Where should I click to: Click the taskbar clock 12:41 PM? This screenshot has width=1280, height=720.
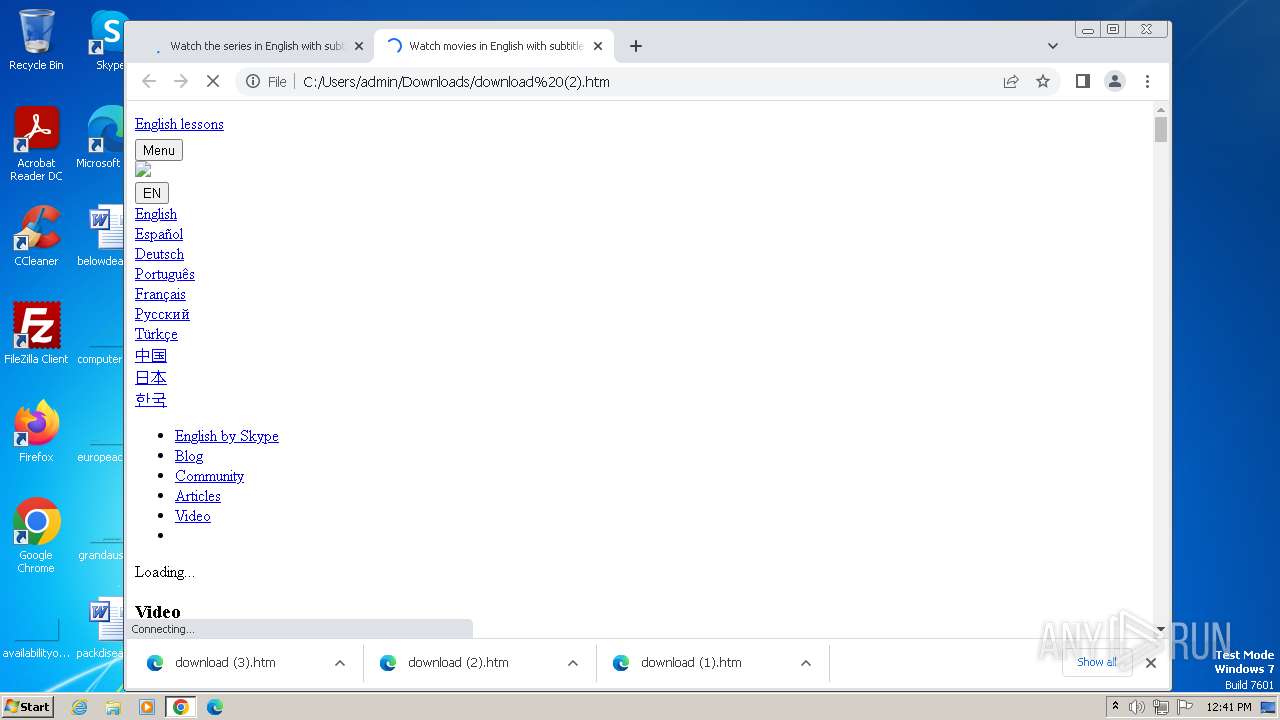point(1229,707)
